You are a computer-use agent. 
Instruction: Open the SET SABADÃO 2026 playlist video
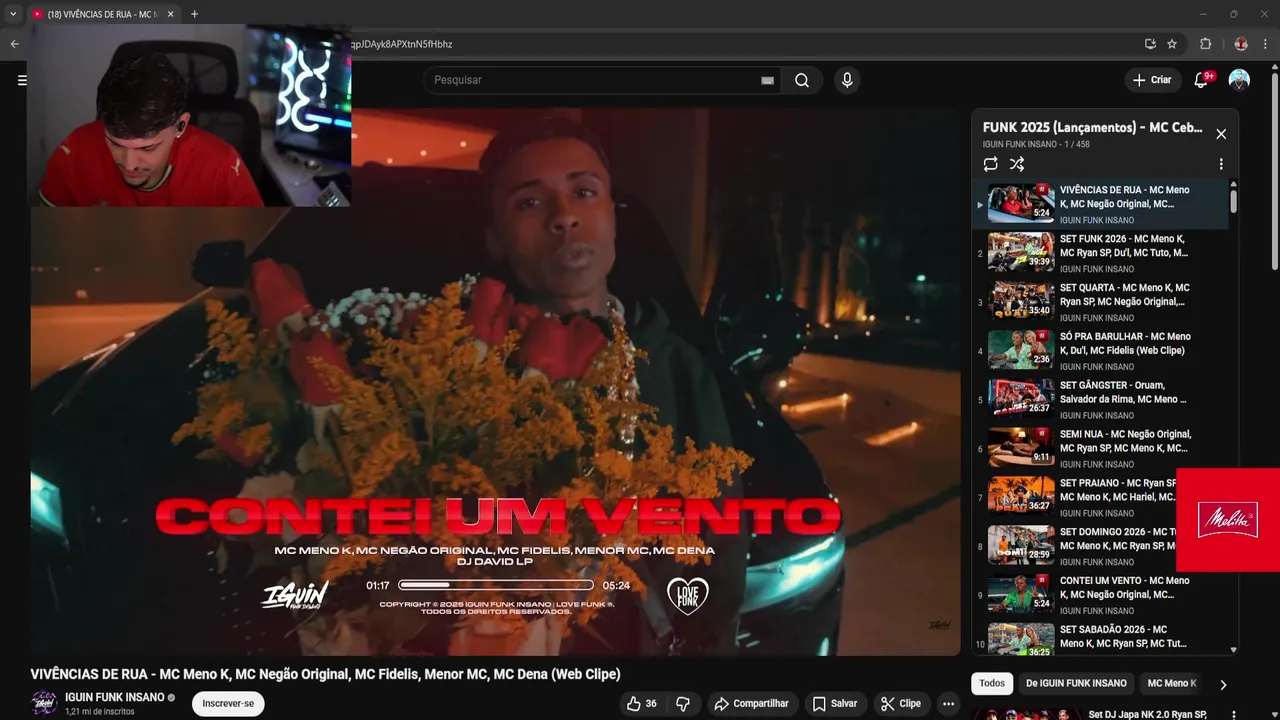[1100, 640]
